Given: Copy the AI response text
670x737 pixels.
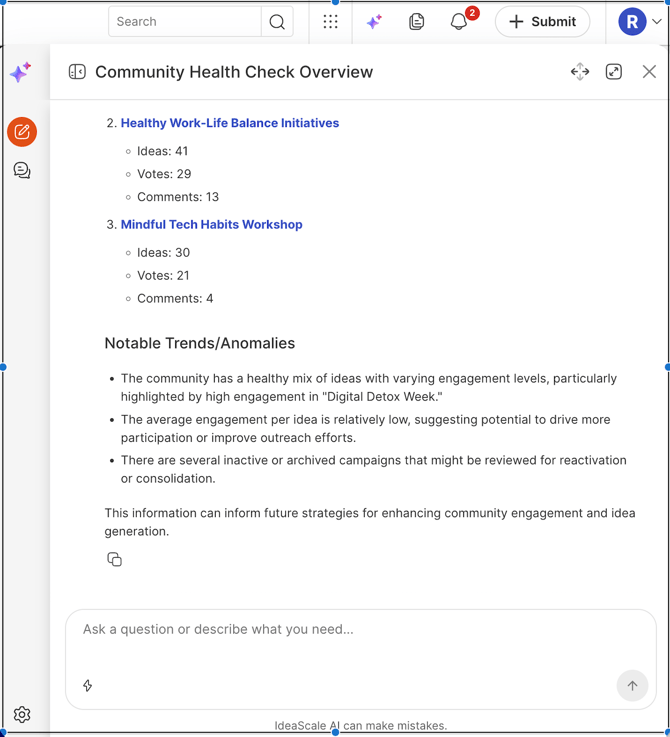Looking at the screenshot, I should pyautogui.click(x=114, y=560).
